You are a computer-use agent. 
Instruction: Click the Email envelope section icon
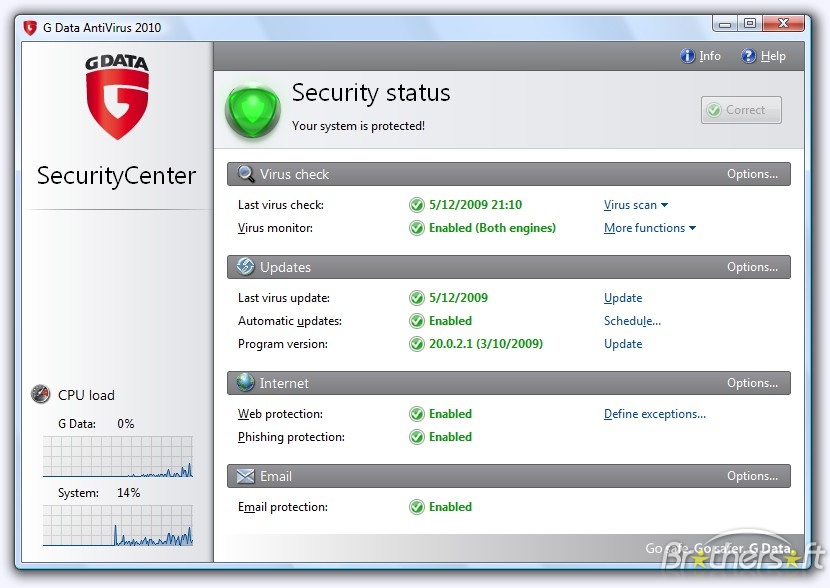tap(245, 476)
